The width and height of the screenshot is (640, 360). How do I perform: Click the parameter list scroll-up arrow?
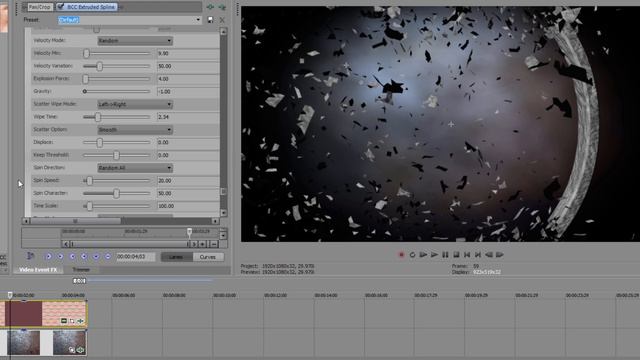point(223,31)
